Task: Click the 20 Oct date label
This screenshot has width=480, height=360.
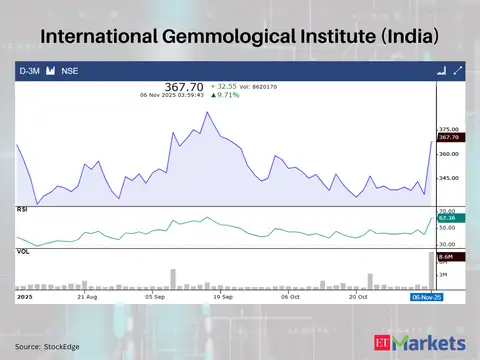Action: (x=358, y=297)
